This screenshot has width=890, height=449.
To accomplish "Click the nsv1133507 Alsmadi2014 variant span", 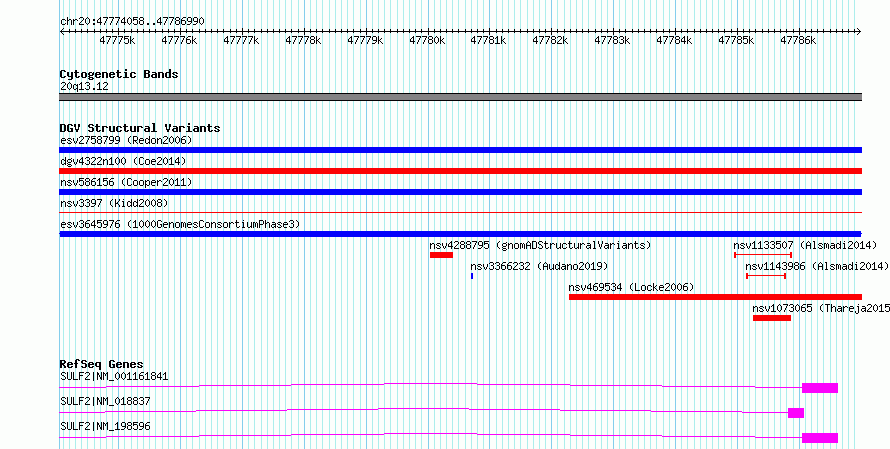I will pyautogui.click(x=763, y=255).
